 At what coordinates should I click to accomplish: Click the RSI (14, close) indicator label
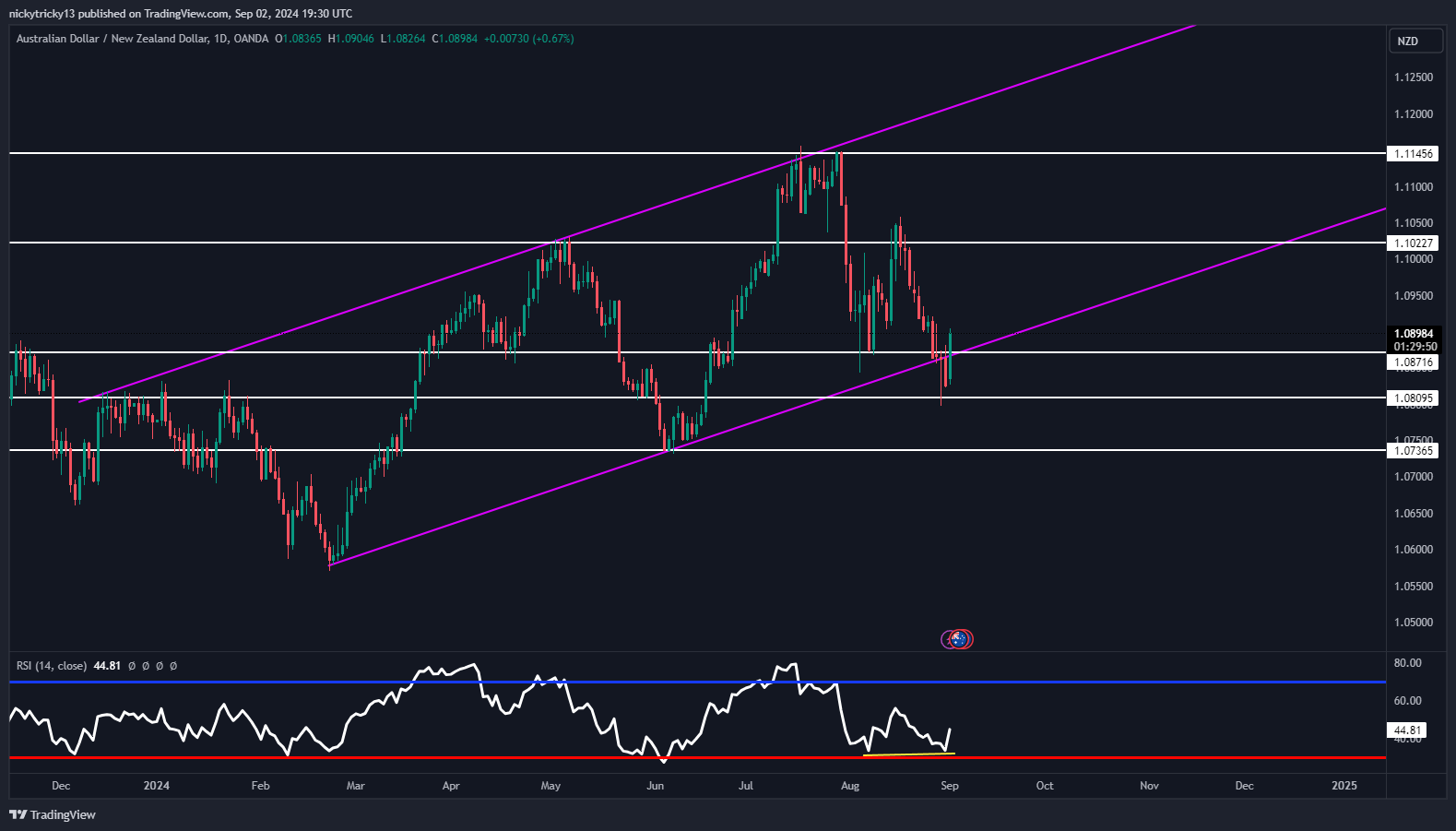[52, 665]
